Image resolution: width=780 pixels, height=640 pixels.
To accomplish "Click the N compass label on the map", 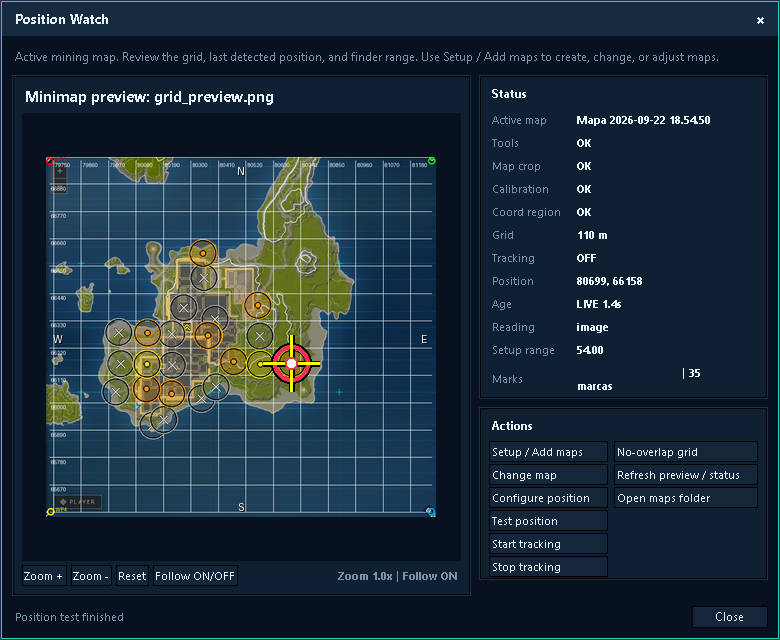I will (241, 172).
